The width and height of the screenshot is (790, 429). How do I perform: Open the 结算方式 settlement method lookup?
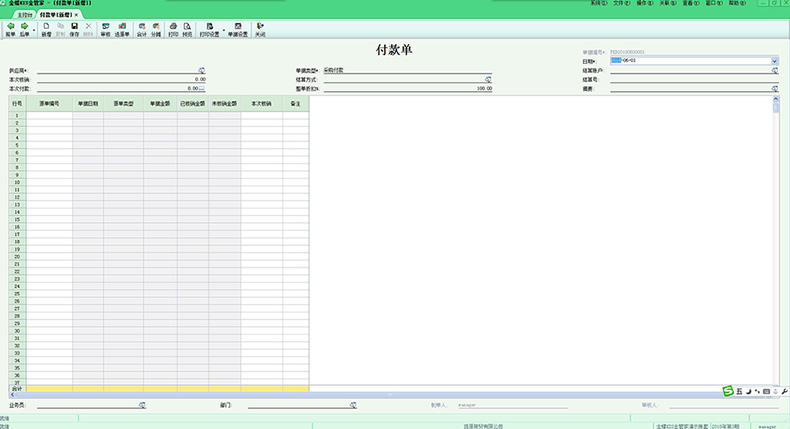(x=488, y=79)
